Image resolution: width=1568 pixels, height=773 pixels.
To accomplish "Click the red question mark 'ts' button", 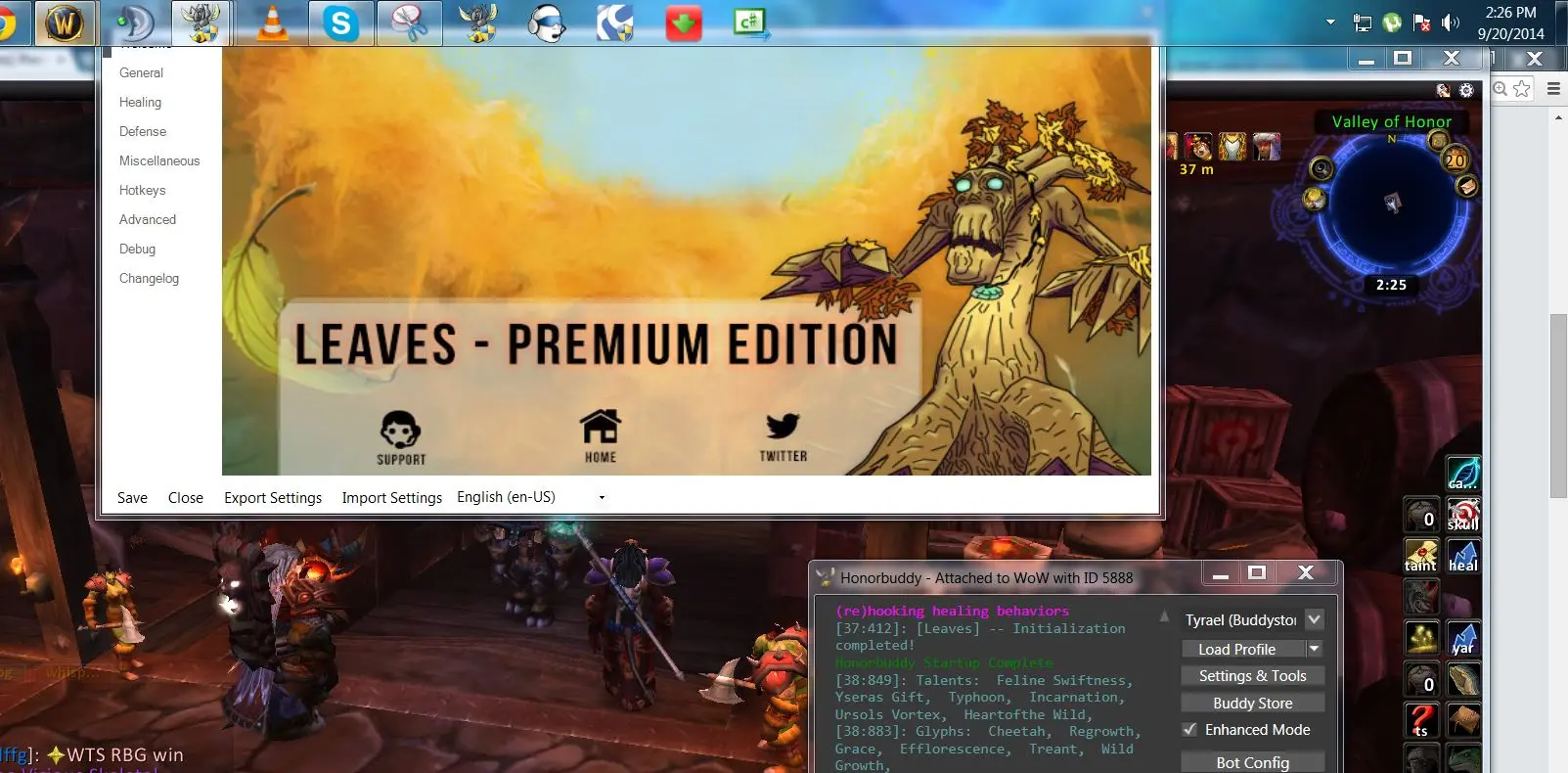I will (1421, 720).
